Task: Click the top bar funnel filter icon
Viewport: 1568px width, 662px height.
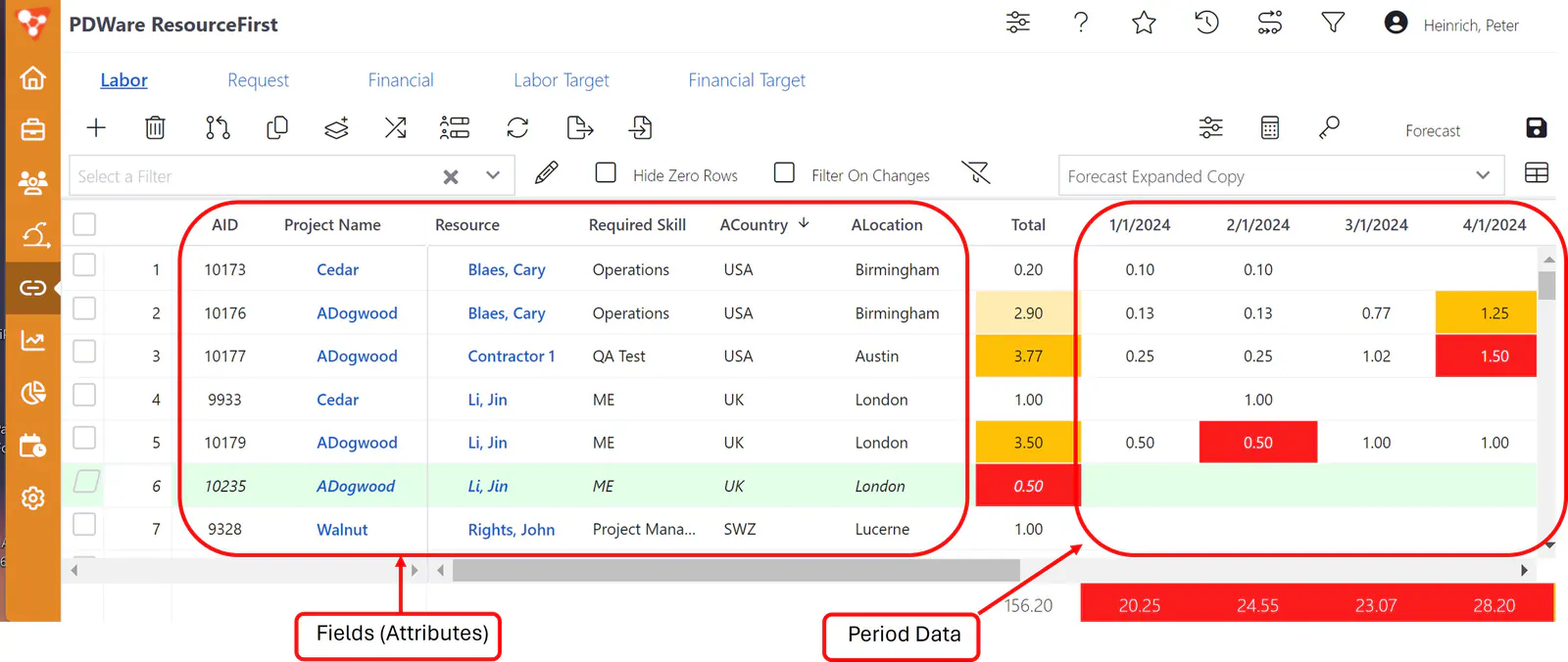Action: tap(1333, 23)
